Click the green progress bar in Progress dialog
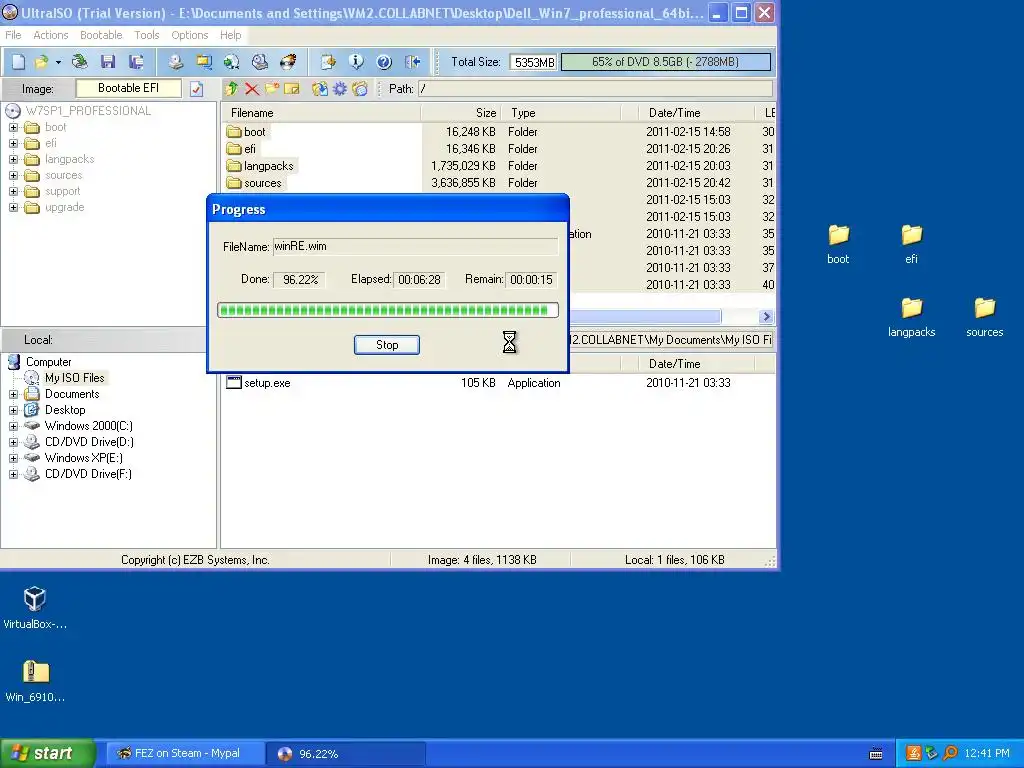The height and width of the screenshot is (768, 1024). click(388, 310)
